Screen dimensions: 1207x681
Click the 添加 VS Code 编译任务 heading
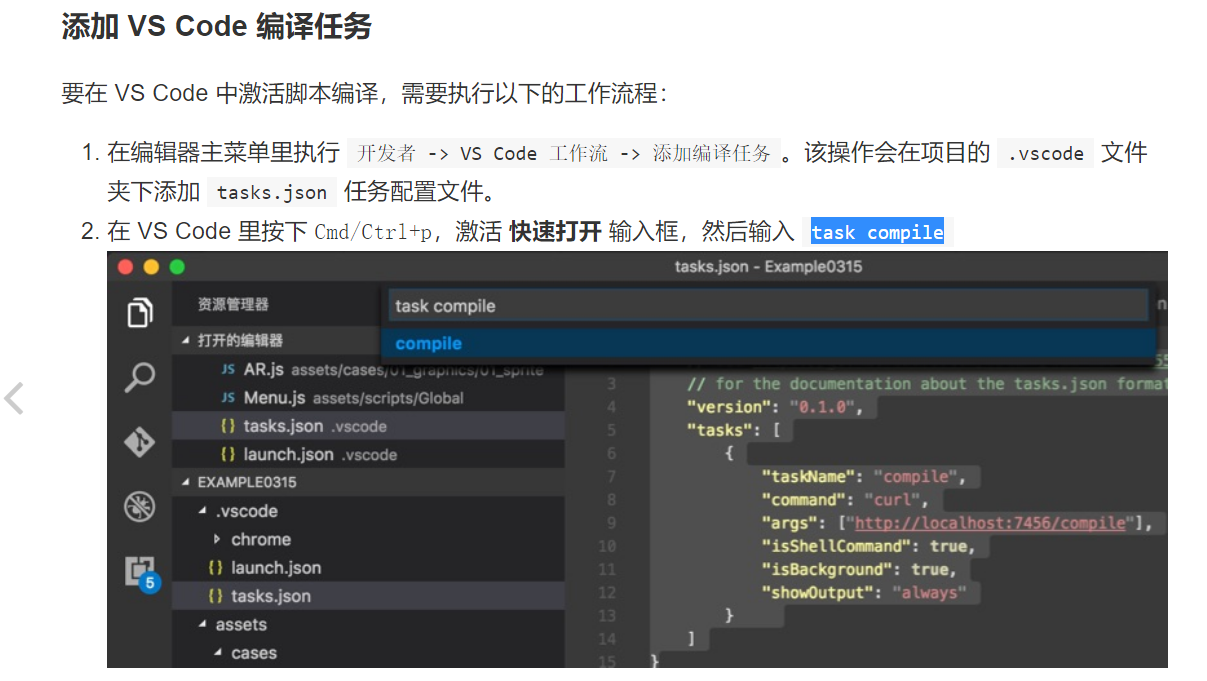(x=216, y=26)
